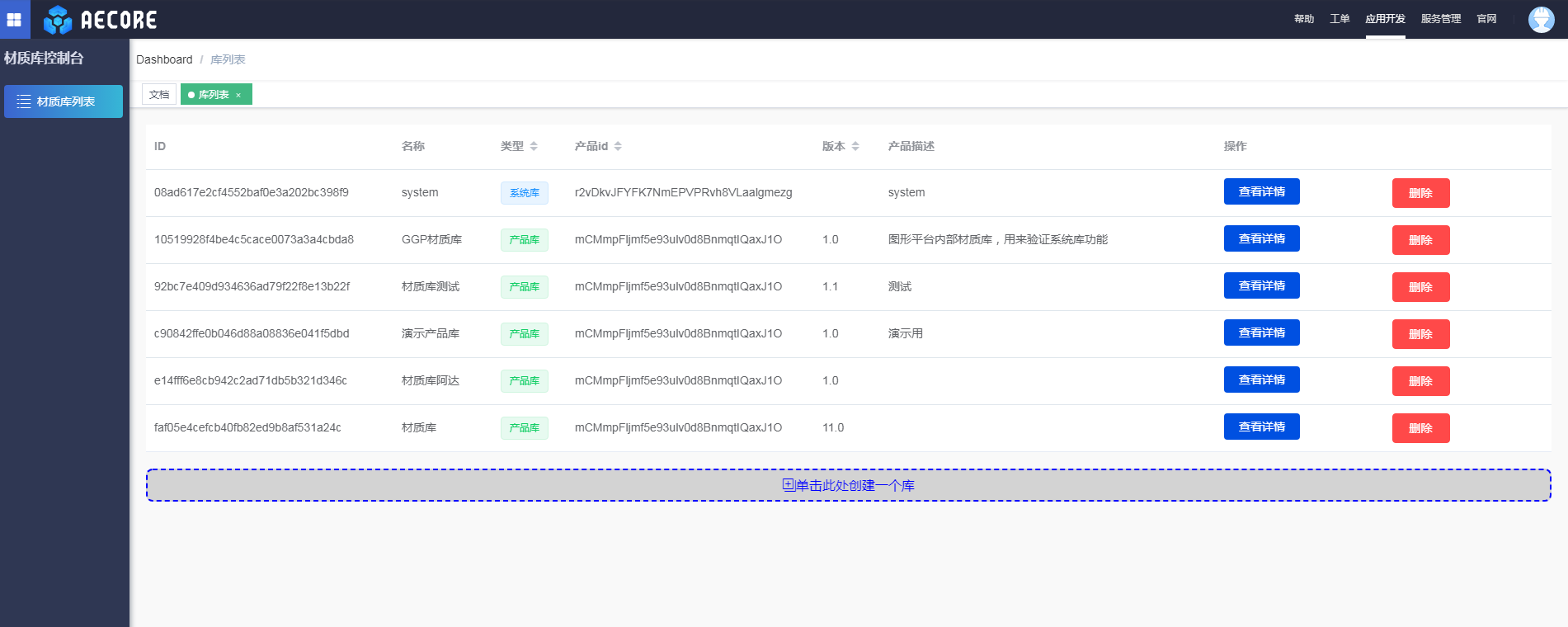Open the user avatar menu
The image size is (1568, 627).
(1540, 19)
